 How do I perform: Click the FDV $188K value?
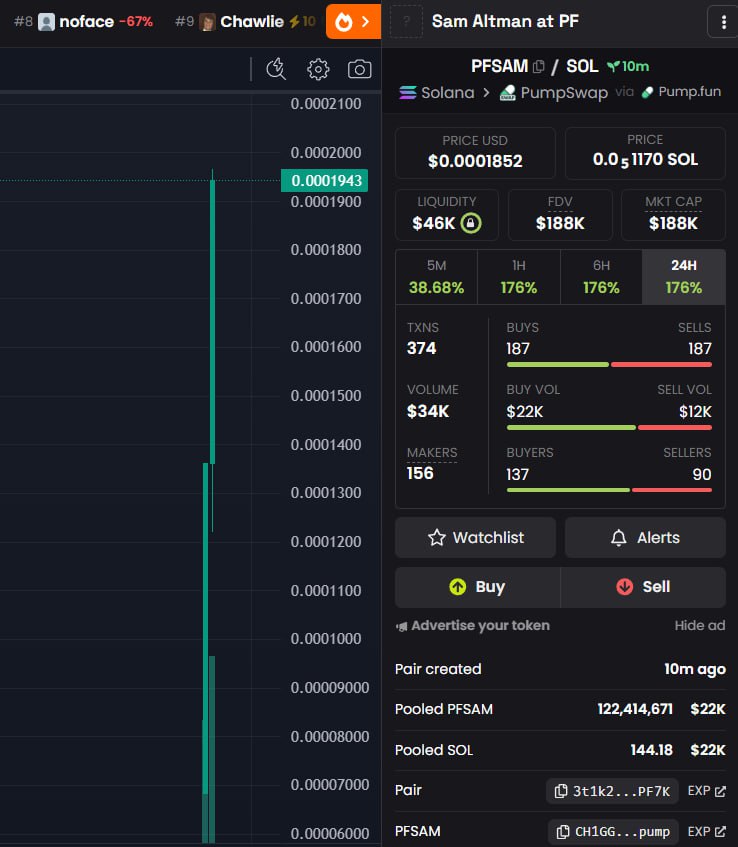point(560,223)
